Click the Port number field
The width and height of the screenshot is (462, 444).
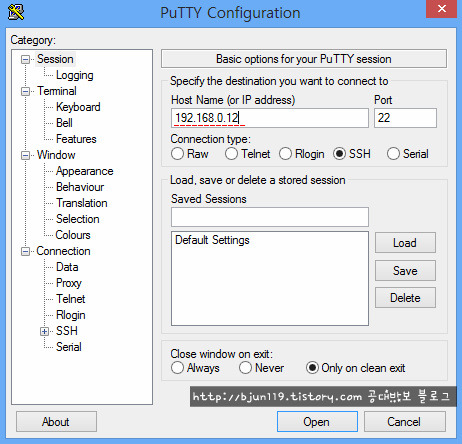(405, 118)
